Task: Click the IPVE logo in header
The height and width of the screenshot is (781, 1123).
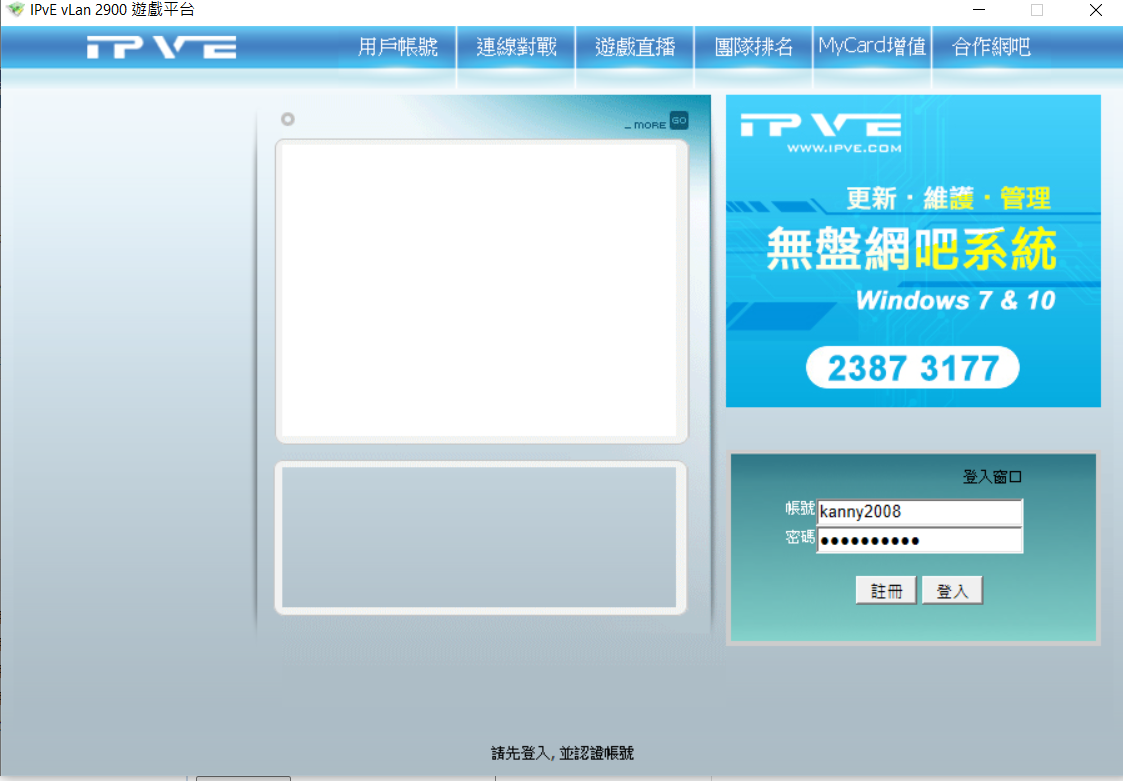Action: tap(162, 47)
